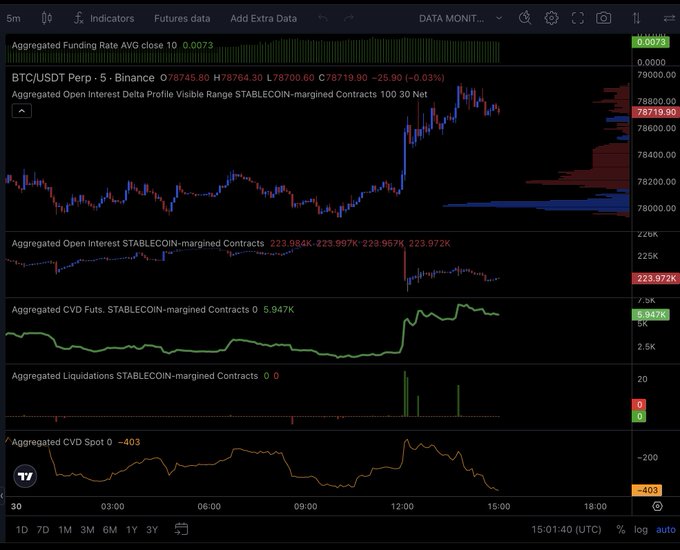Viewport: 680px width, 550px height.
Task: Open chart settings gear
Action: pos(551,18)
